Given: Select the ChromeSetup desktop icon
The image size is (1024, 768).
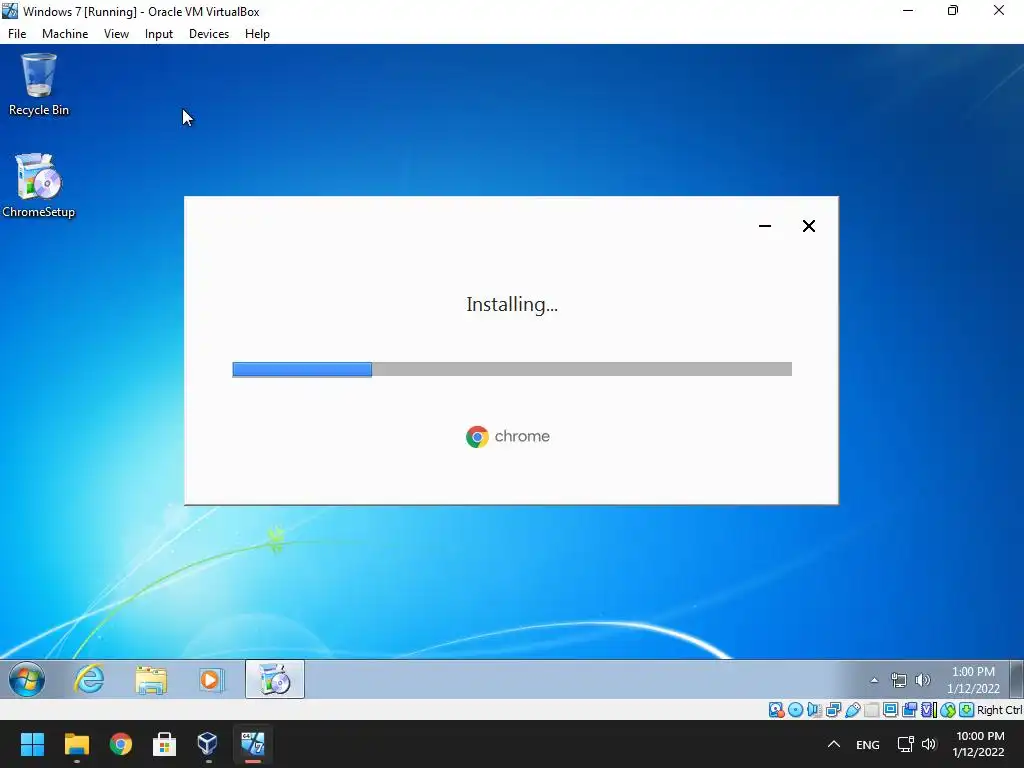Looking at the screenshot, I should click(x=39, y=185).
